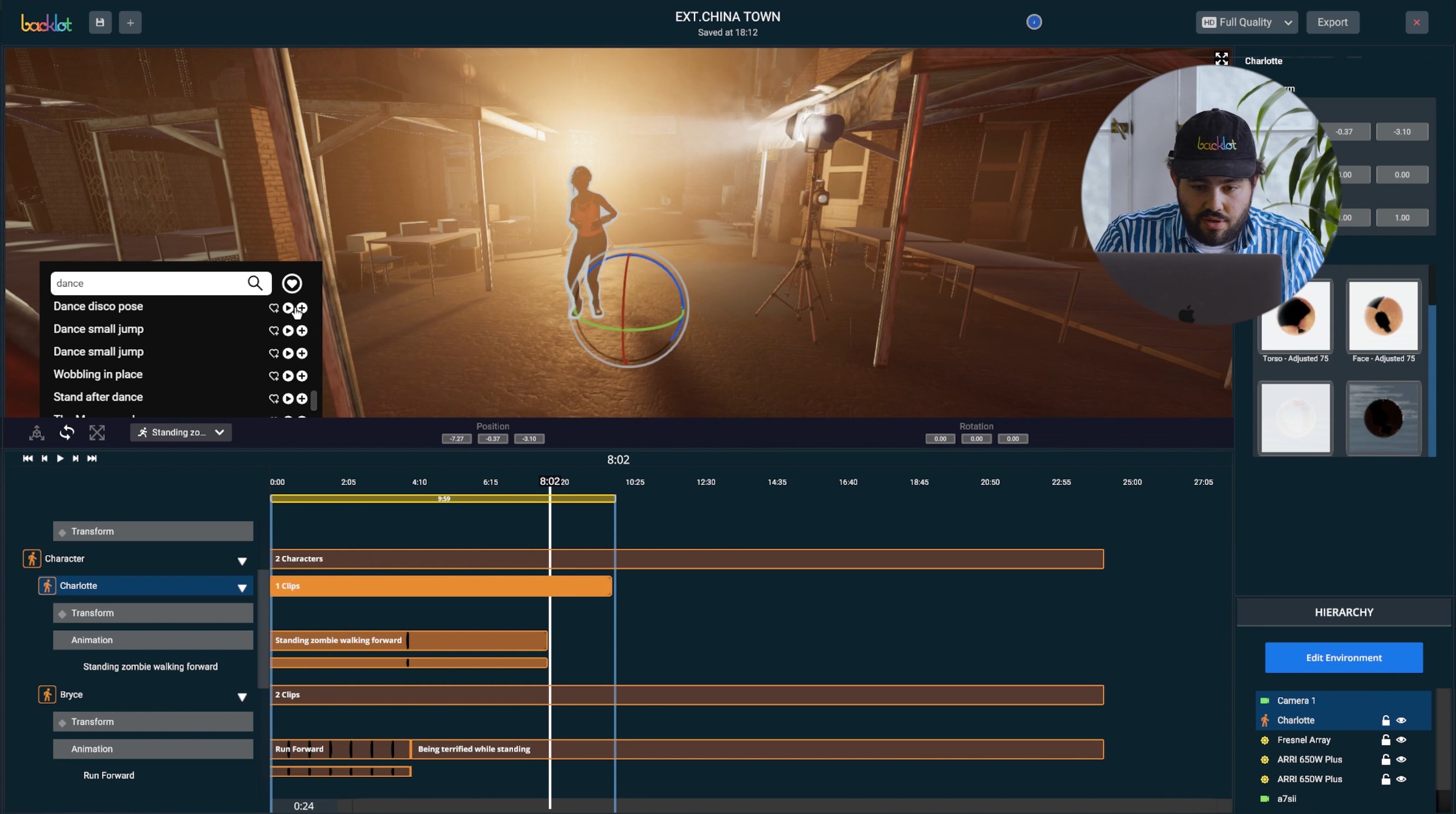Image resolution: width=1456 pixels, height=814 pixels.
Task: Open the Standing zombie animation dropdown
Action: coord(181,432)
